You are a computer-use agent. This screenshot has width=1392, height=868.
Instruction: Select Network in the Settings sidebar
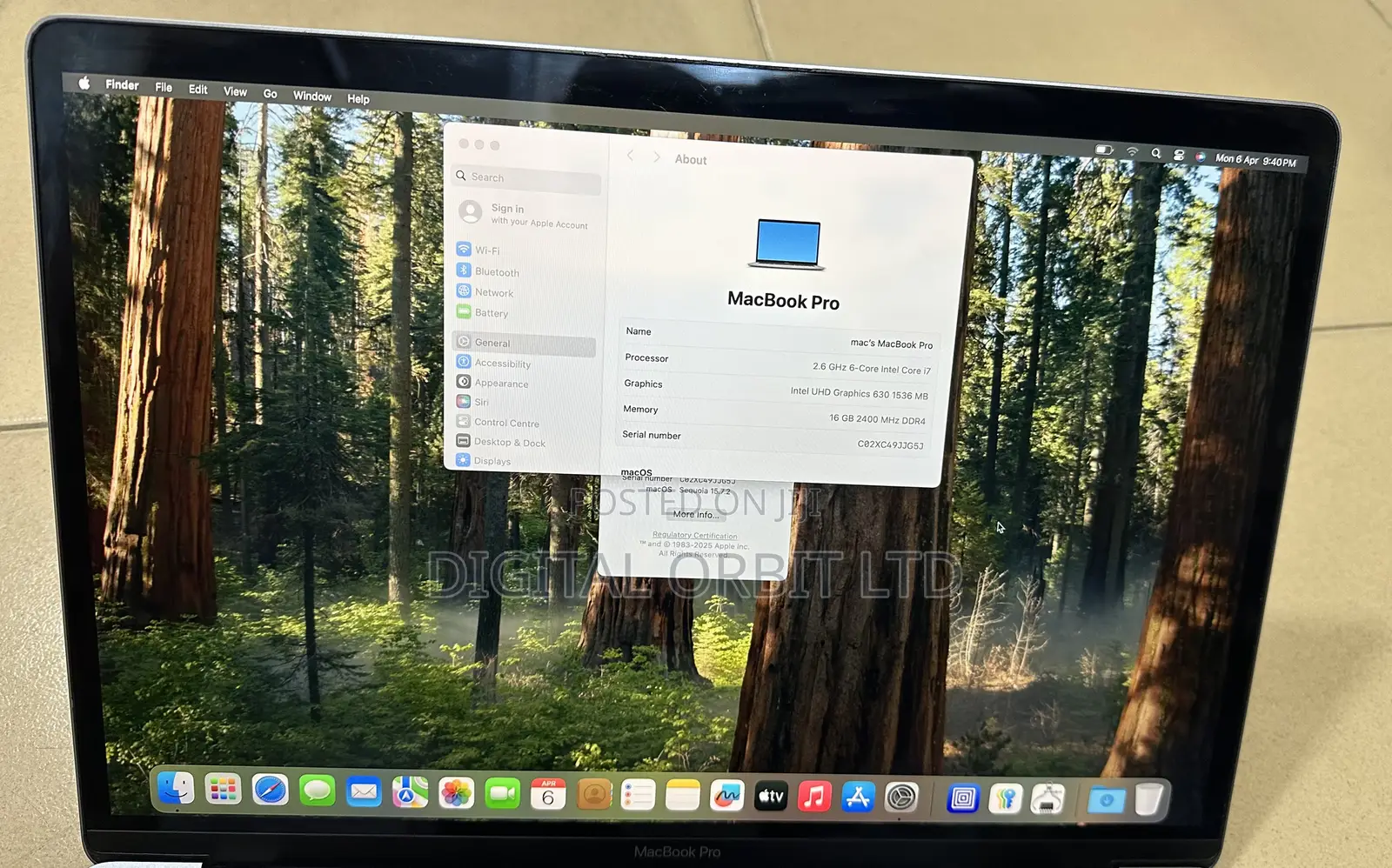(x=485, y=292)
